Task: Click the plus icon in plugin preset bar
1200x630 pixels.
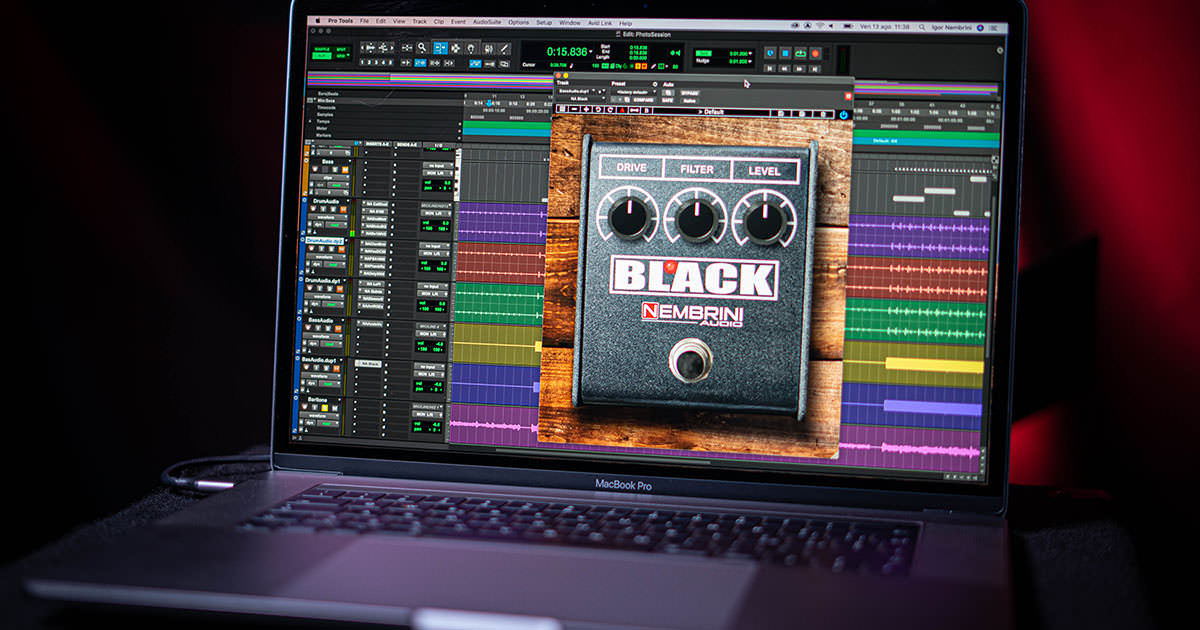Action: point(587,110)
